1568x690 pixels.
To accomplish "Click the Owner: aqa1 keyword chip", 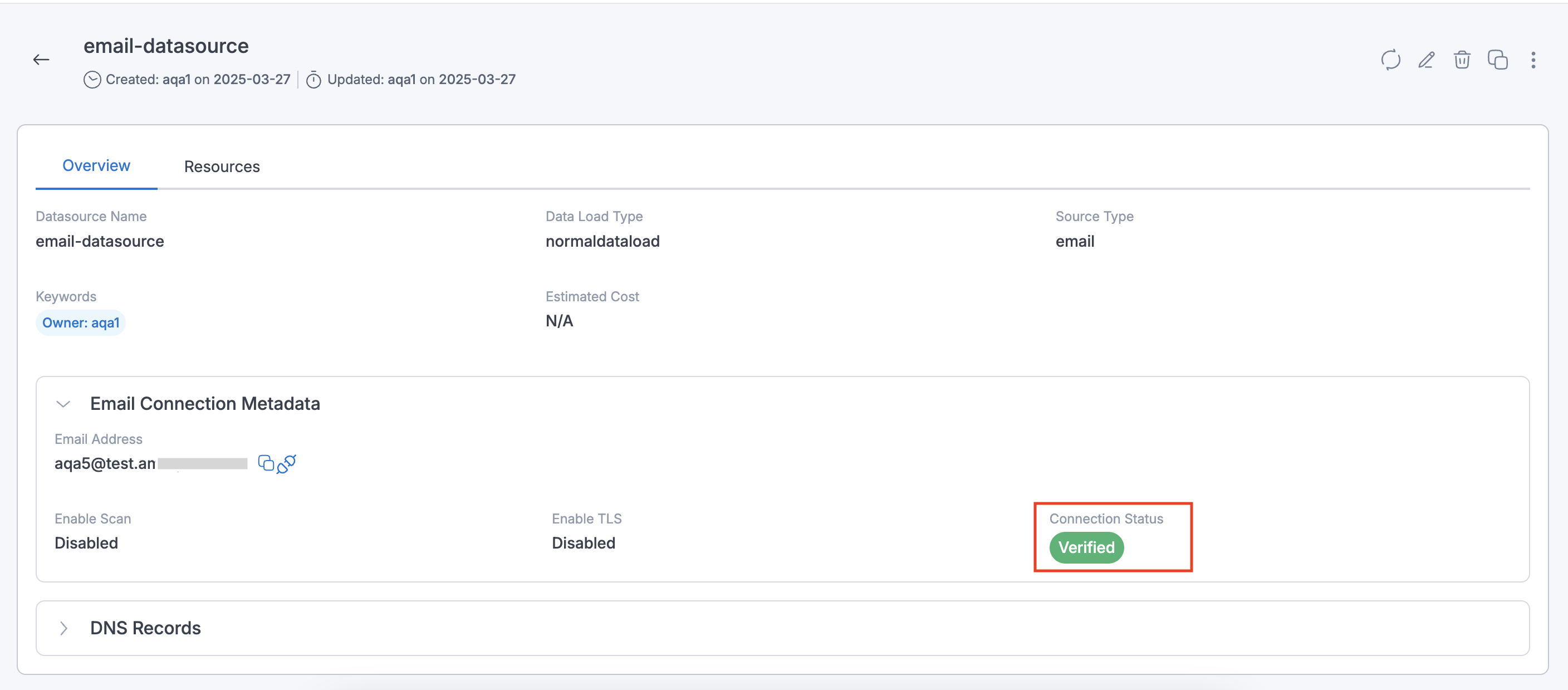I will (x=80, y=322).
